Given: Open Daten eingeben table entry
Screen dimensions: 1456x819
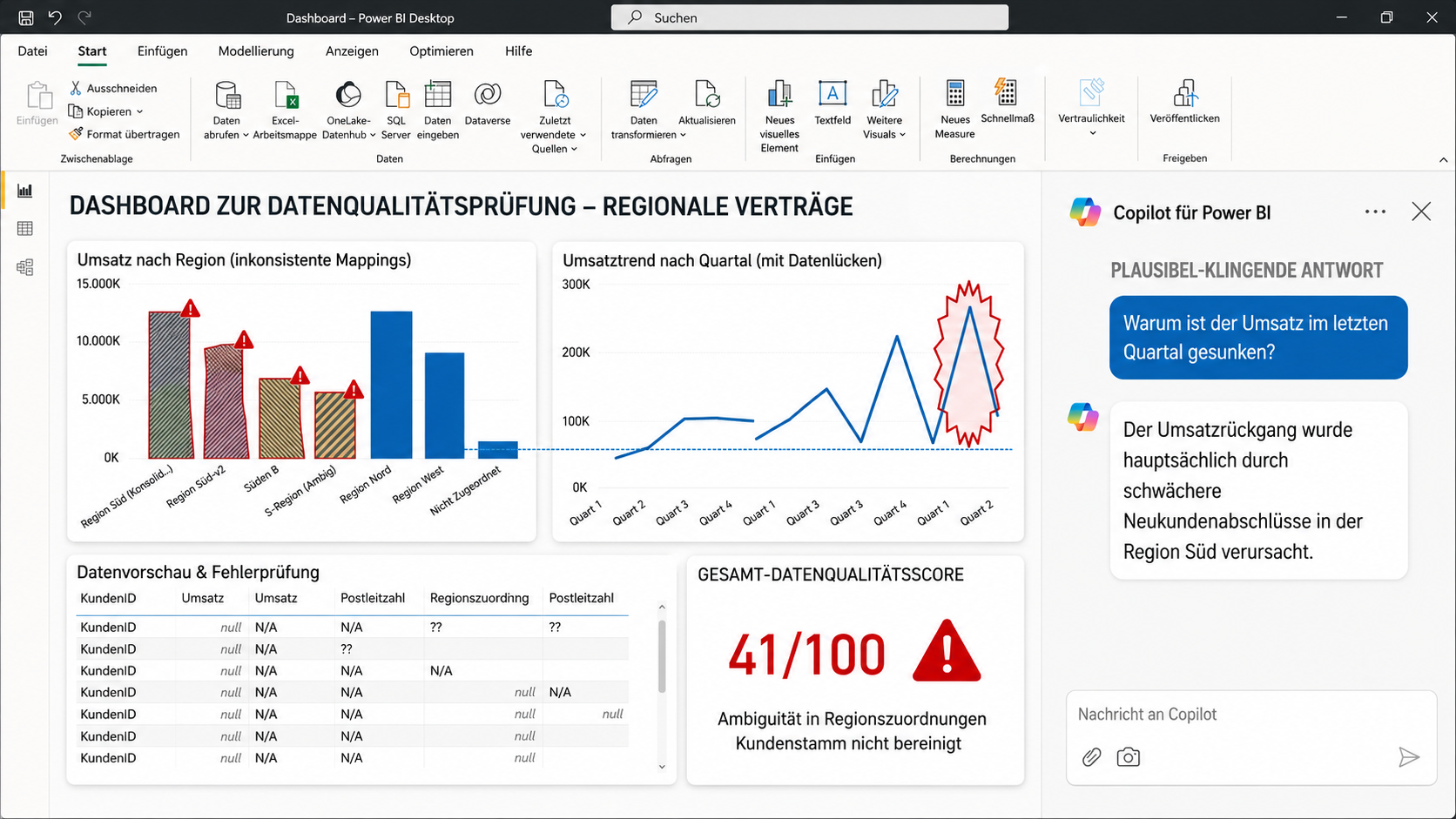Looking at the screenshot, I should click(438, 110).
